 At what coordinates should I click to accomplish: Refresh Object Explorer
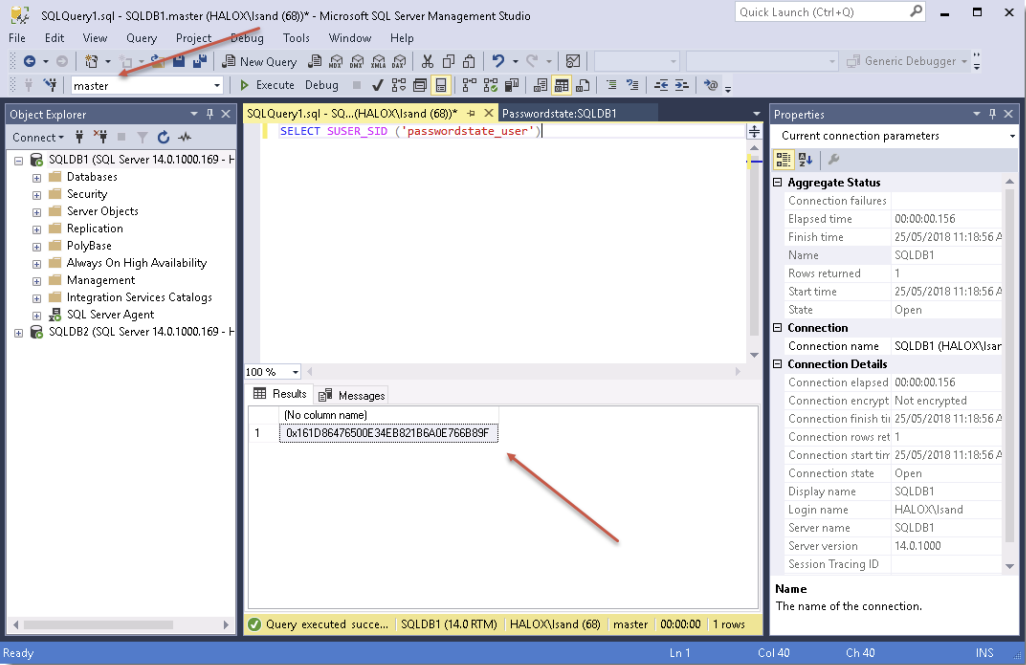tap(164, 137)
